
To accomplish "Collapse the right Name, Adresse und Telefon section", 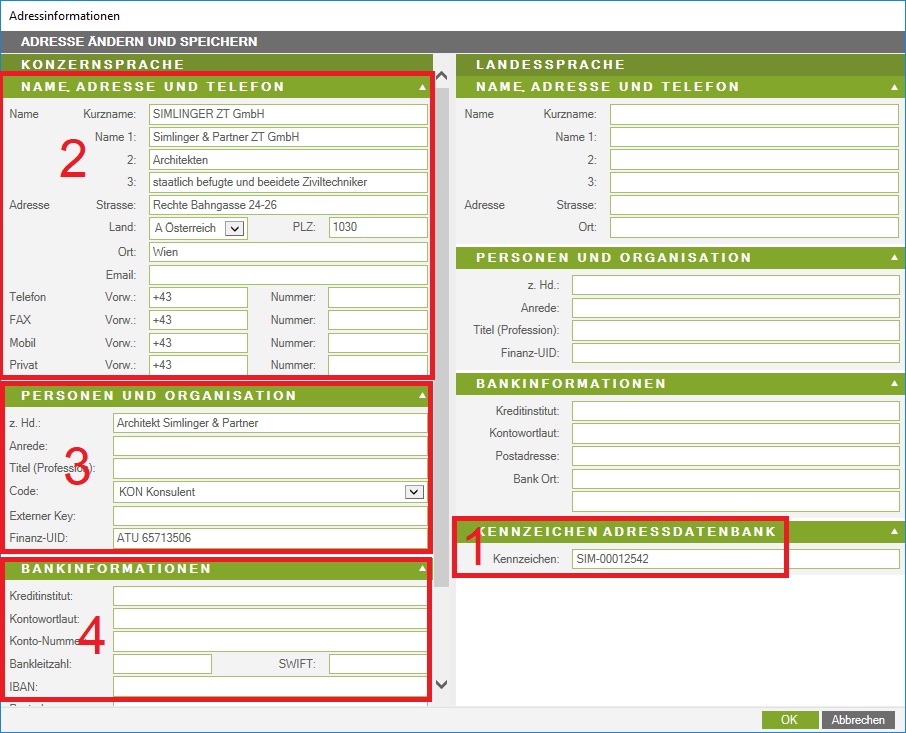I will pyautogui.click(x=894, y=87).
